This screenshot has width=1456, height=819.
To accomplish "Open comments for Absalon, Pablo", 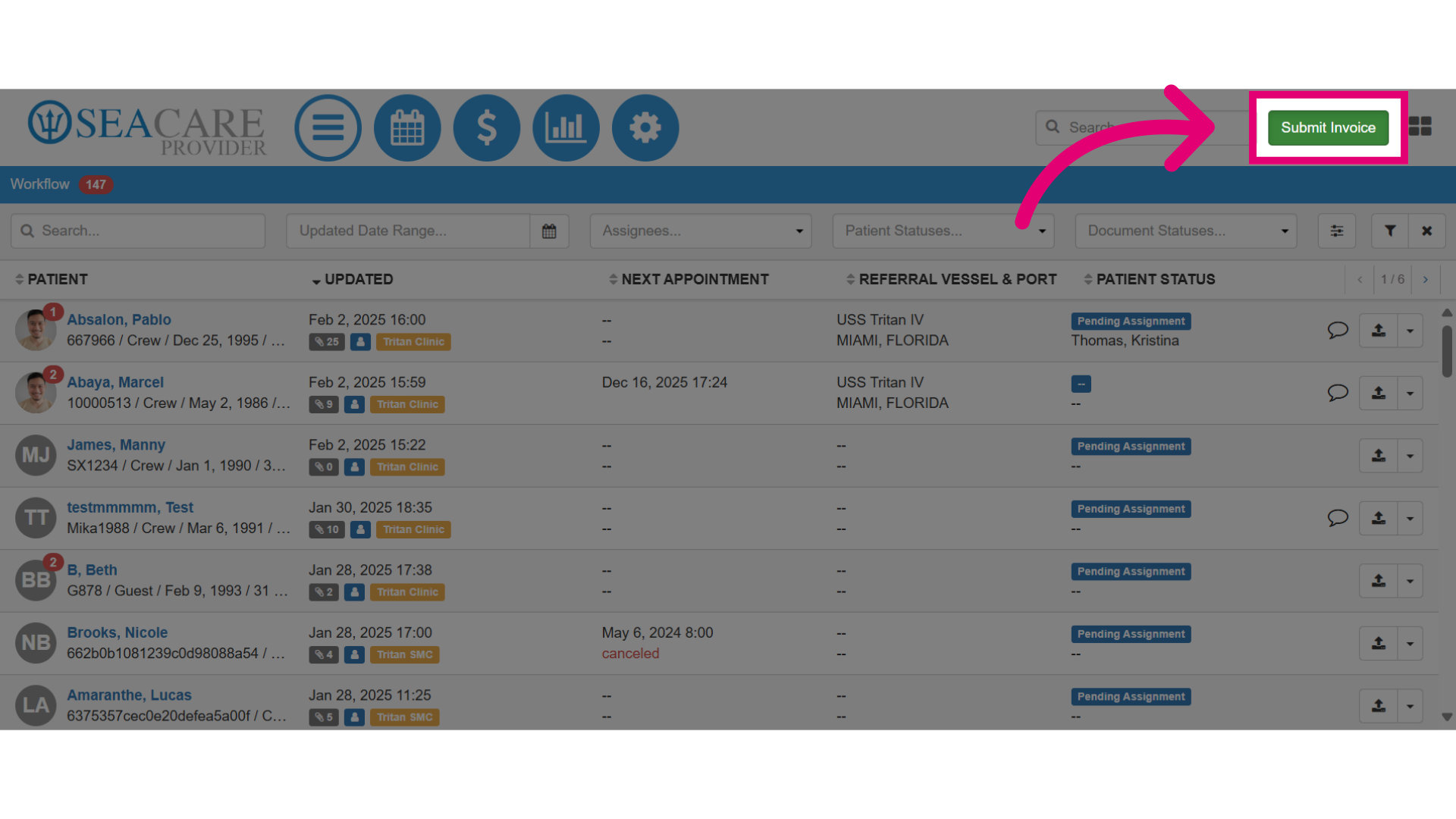I will tap(1338, 330).
